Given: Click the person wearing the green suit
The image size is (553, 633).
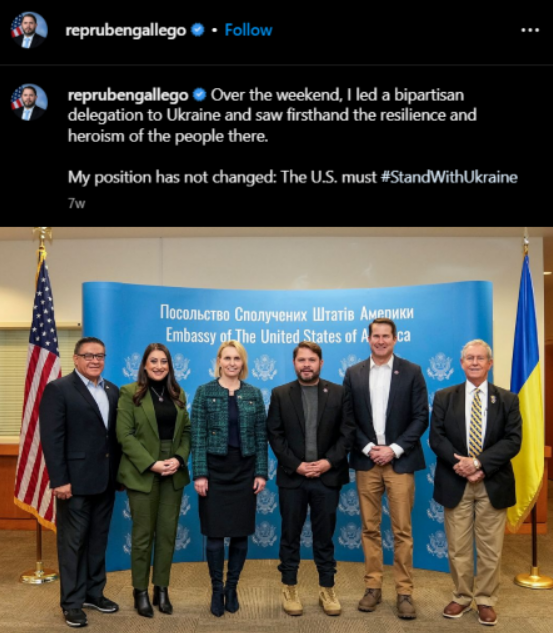Looking at the screenshot, I should 153,476.
